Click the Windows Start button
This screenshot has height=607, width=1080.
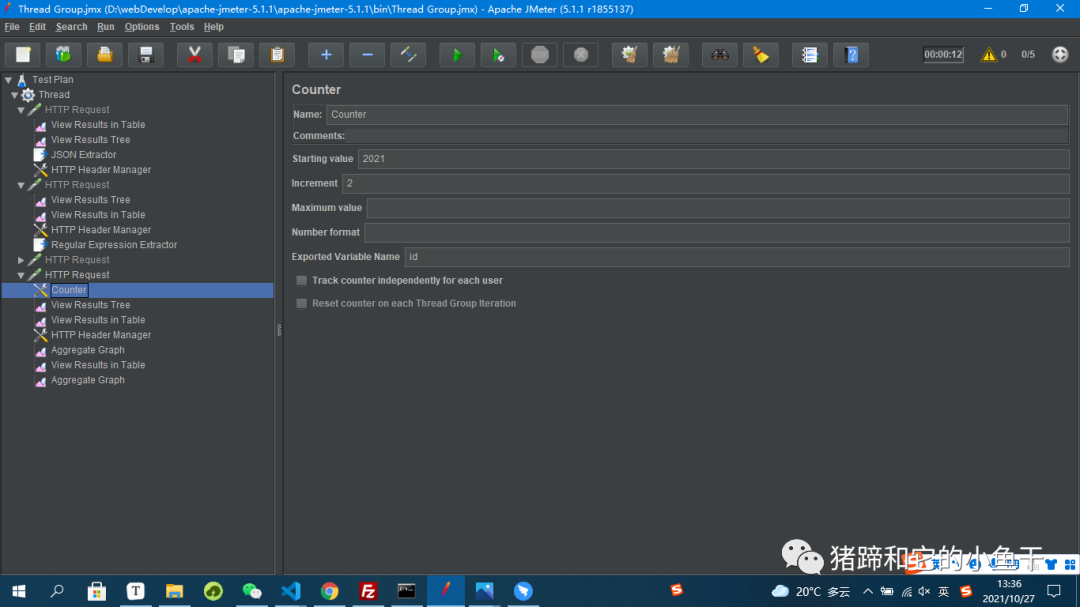pos(19,591)
